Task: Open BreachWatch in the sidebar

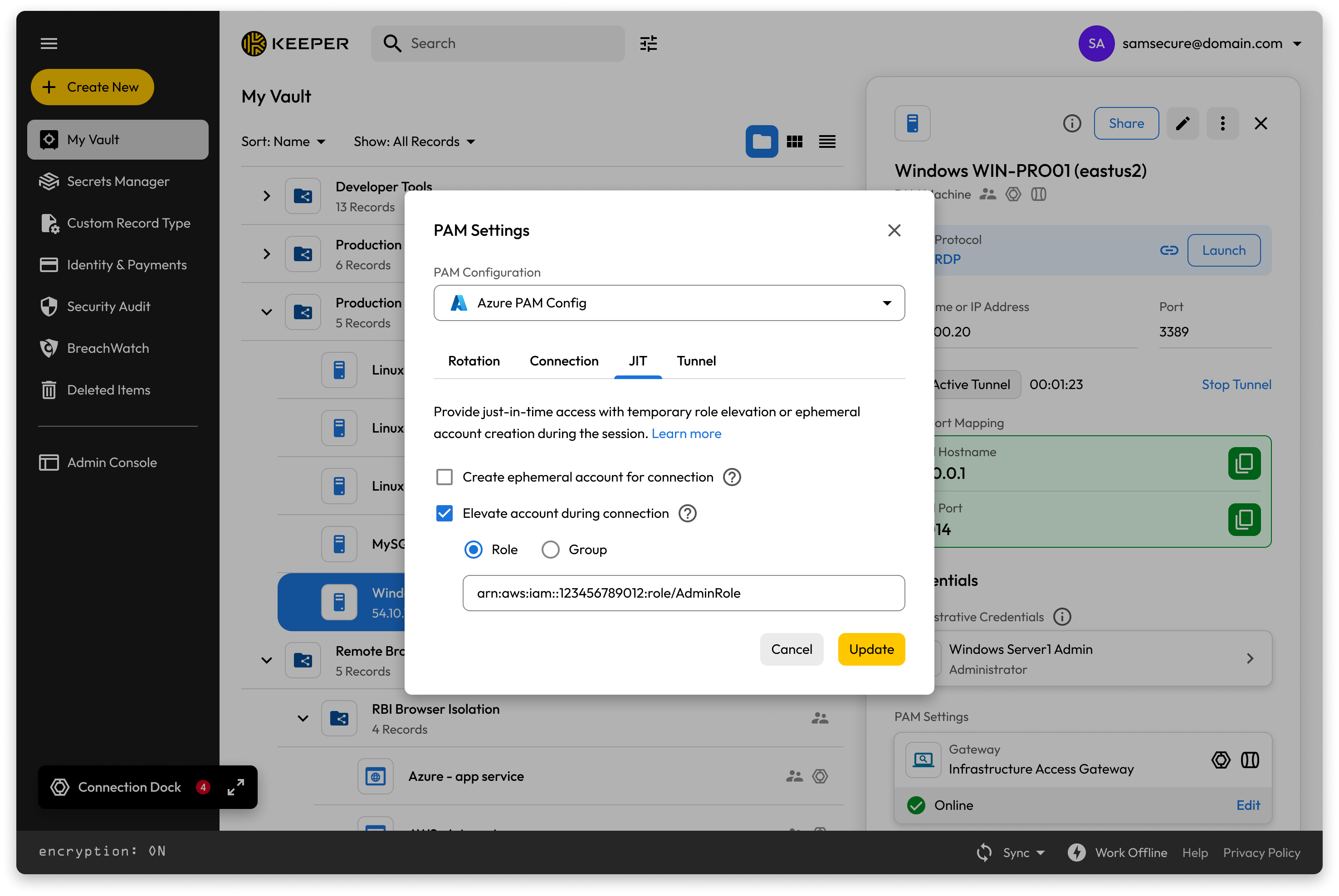Action: point(108,348)
